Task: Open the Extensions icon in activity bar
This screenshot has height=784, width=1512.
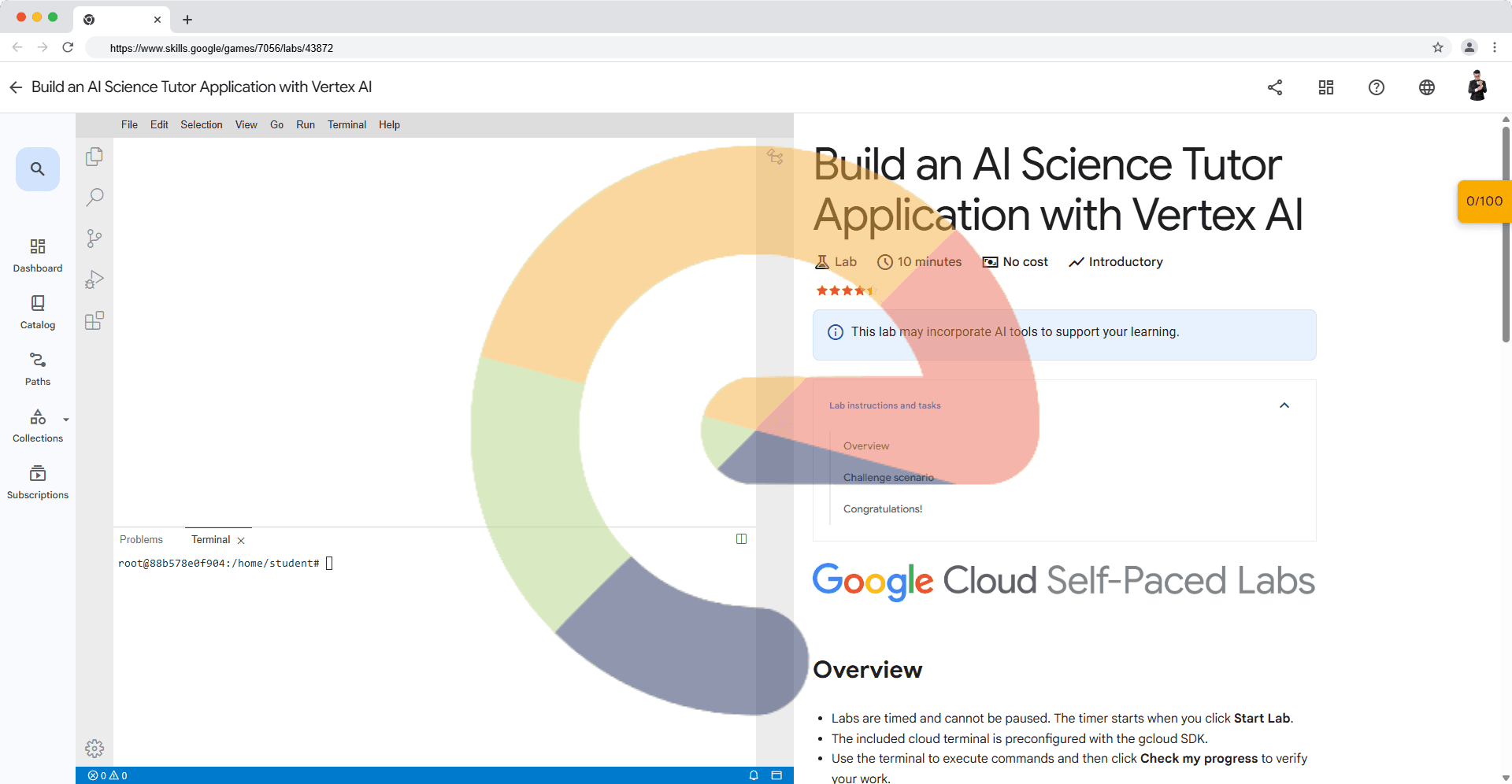Action: tap(94, 320)
